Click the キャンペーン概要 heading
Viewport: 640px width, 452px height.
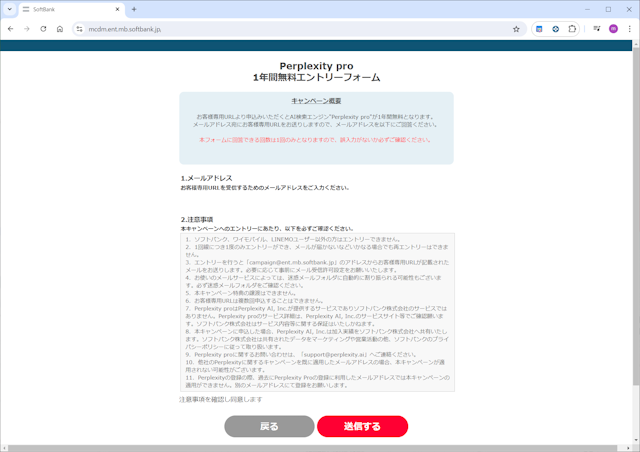click(316, 101)
